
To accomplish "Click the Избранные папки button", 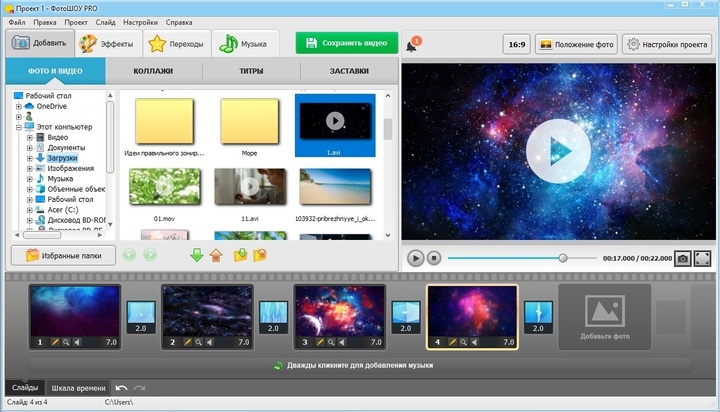I will tap(63, 255).
